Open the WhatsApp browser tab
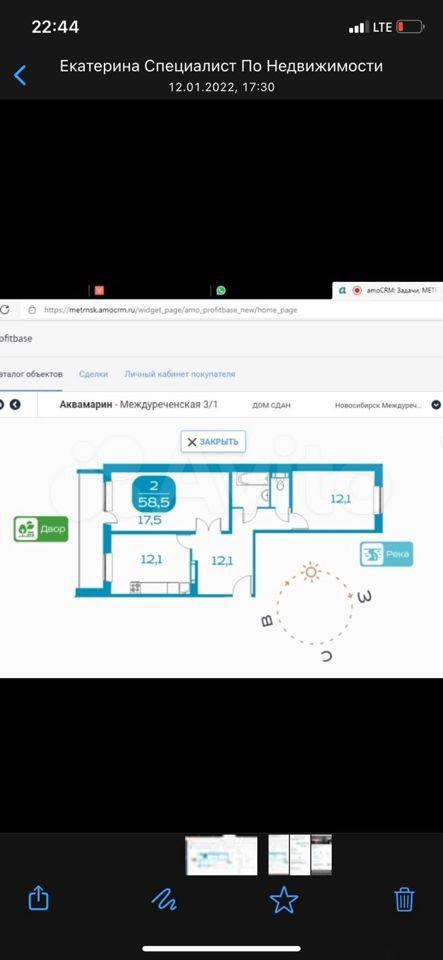 point(221,290)
